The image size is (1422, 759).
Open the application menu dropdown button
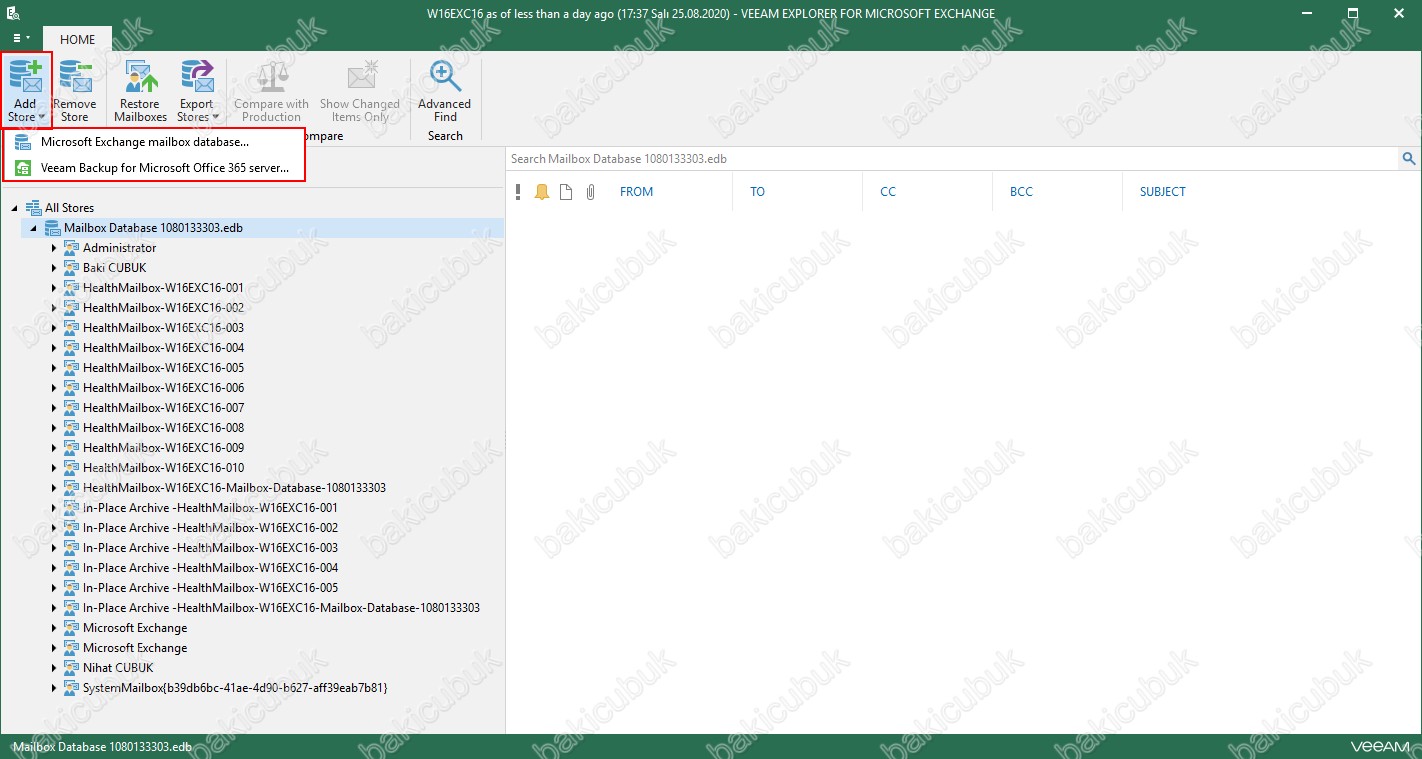pos(21,39)
